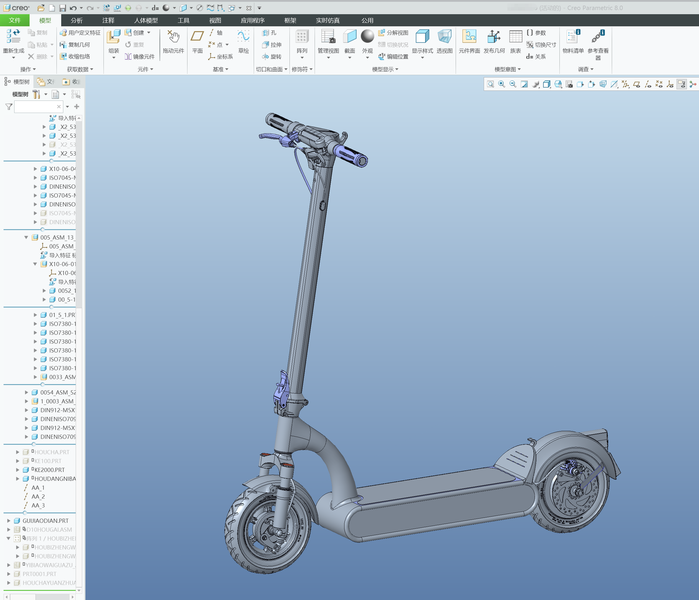
Task: Open the 模型显示 (Model Display) group dropdown
Action: (x=385, y=69)
